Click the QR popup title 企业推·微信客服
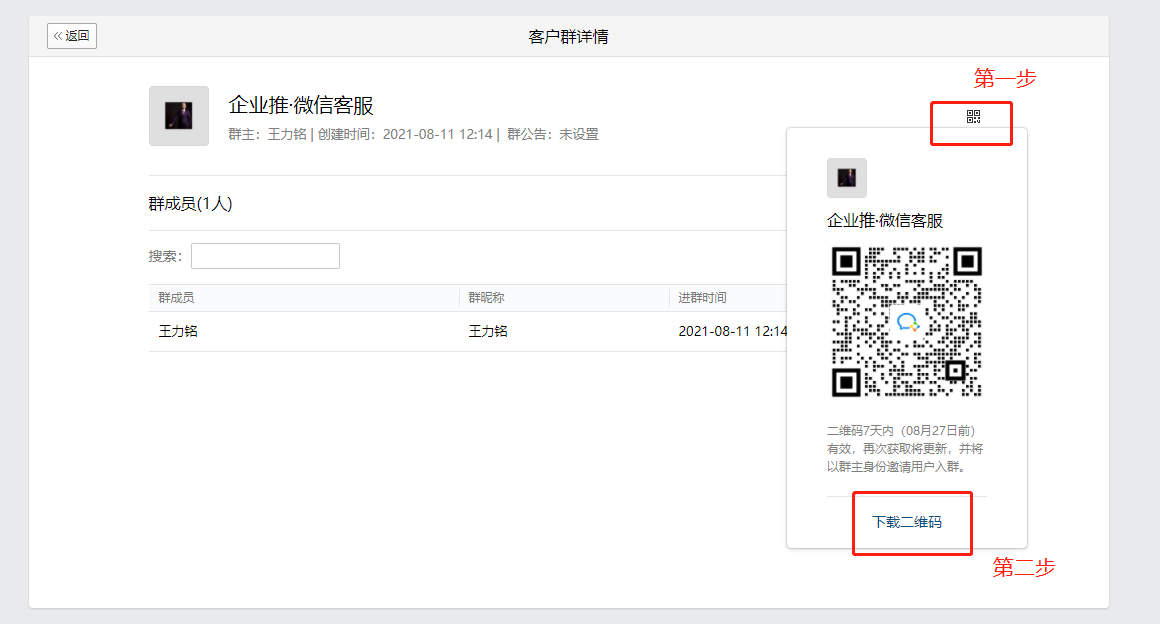Screen dimensions: 1160x624 pos(885,221)
